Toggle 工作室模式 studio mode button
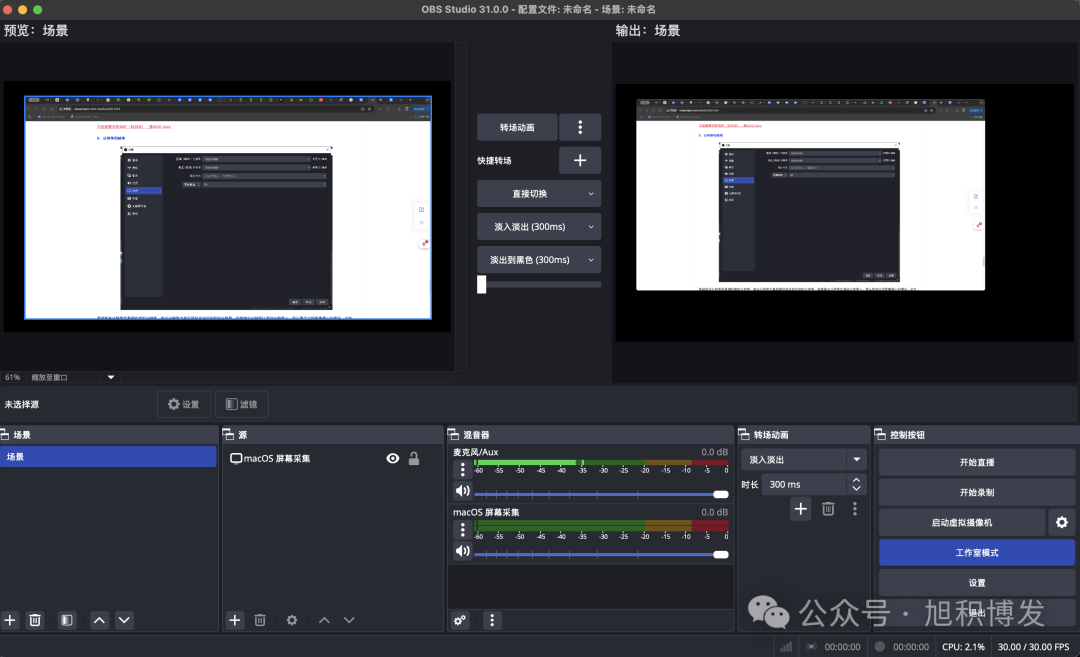Viewport: 1080px width, 657px height. pyautogui.click(x=977, y=553)
